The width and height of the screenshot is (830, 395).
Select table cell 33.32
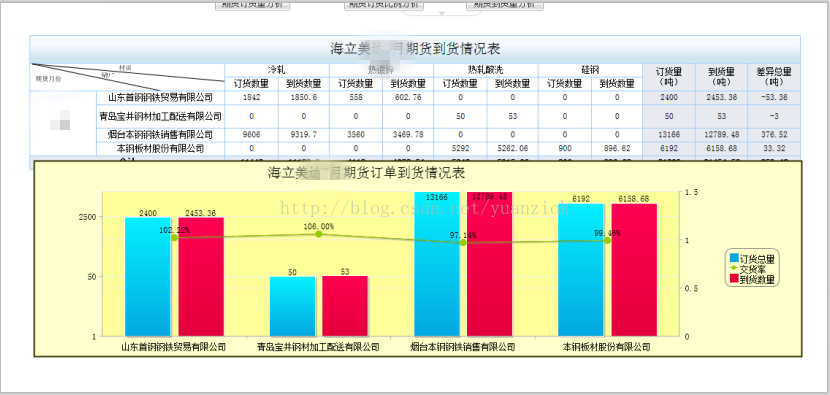click(774, 148)
